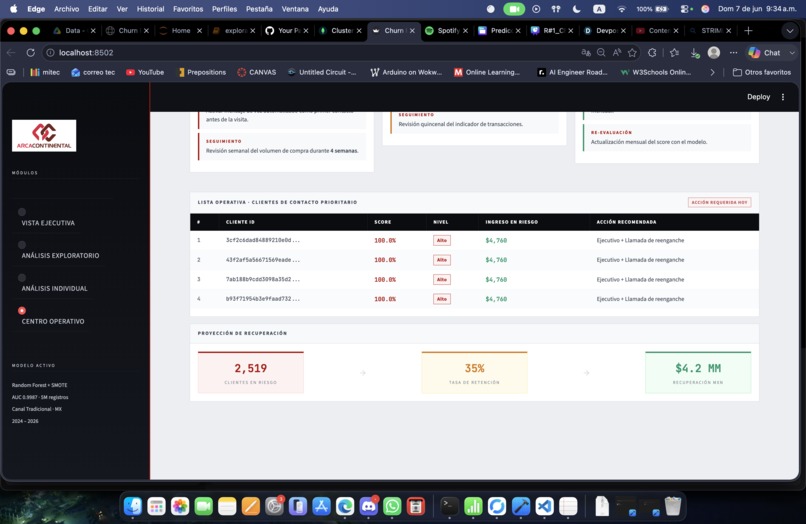Open the Wi-Fi menu bar icon
Image resolution: width=806 pixels, height=524 pixels.
click(x=621, y=9)
